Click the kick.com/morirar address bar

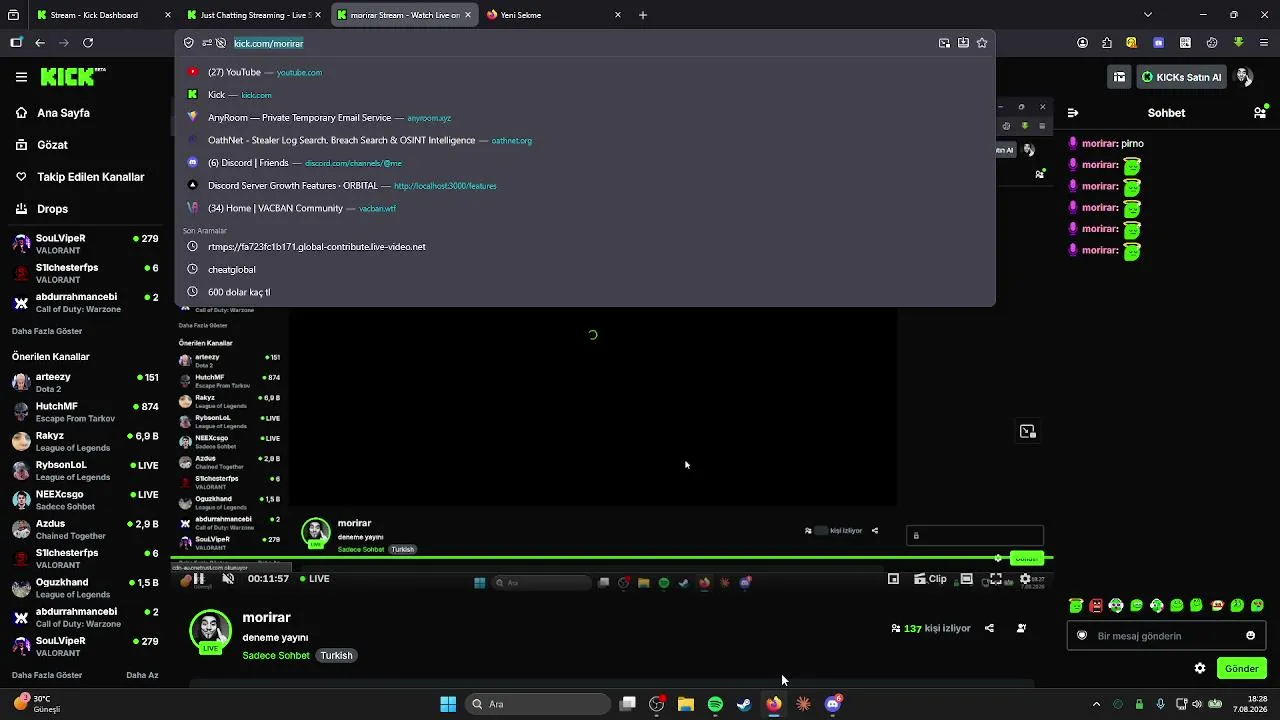coord(585,43)
